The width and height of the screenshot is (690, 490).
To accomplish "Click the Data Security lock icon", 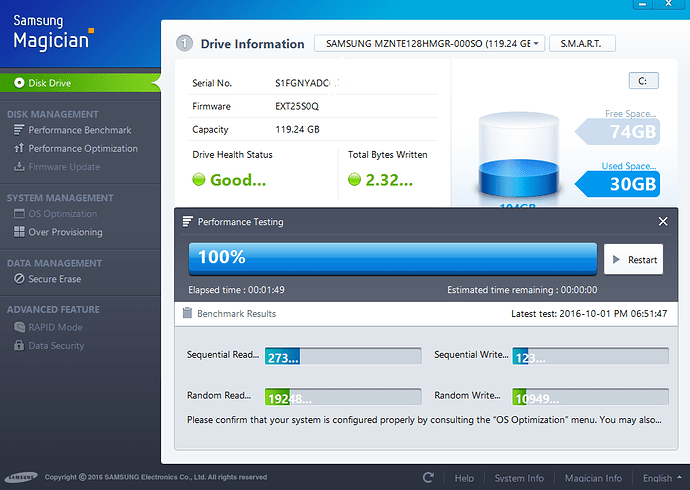I will (x=19, y=345).
